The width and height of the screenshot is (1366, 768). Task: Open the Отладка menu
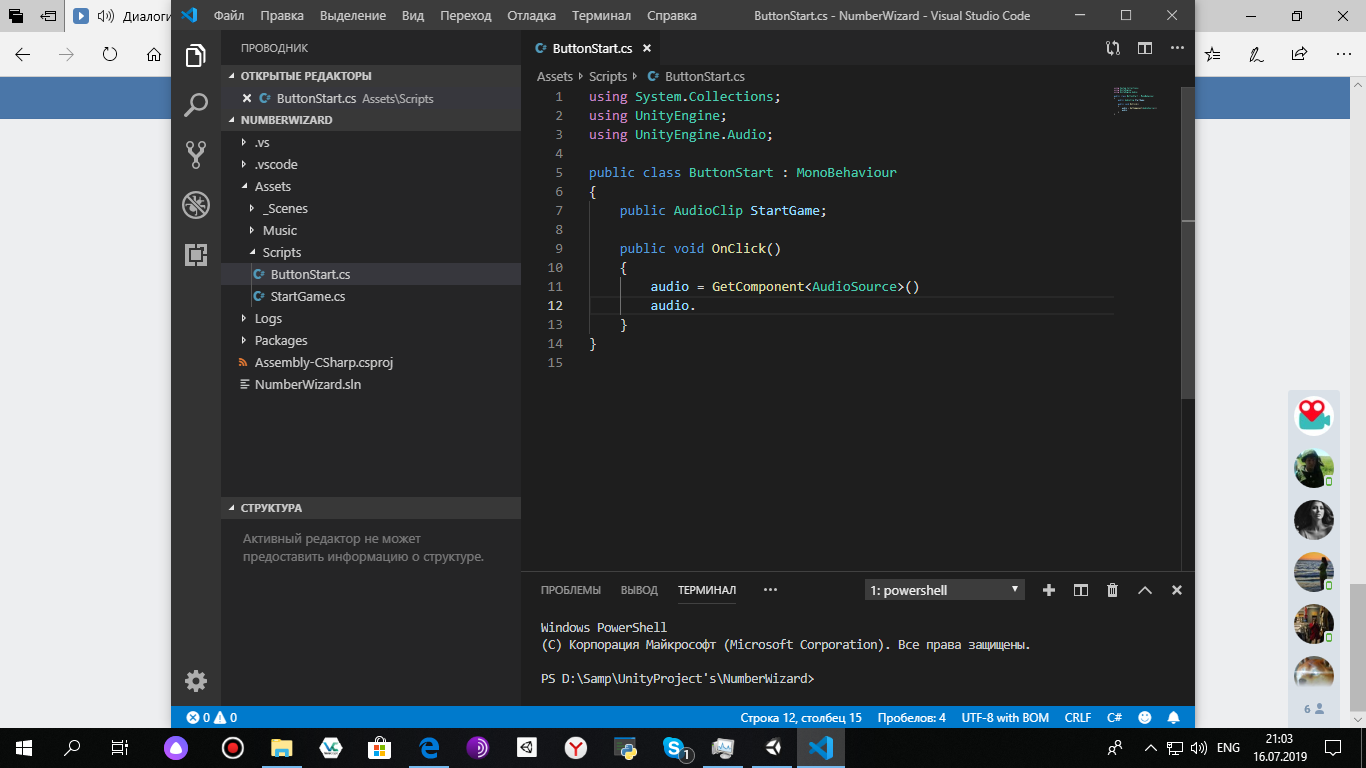click(533, 16)
